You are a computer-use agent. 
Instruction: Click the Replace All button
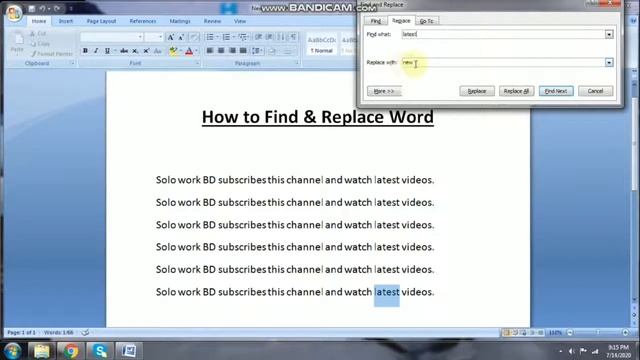click(516, 91)
